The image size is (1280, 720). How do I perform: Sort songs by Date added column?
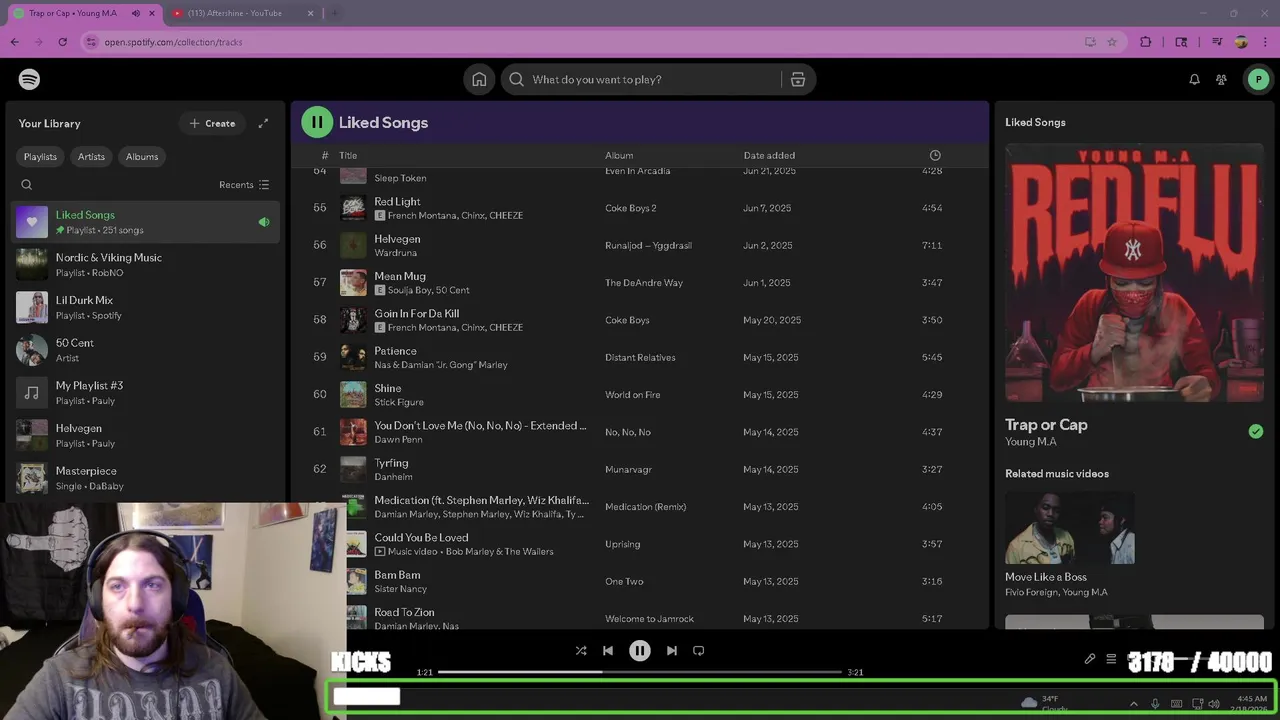[769, 156]
